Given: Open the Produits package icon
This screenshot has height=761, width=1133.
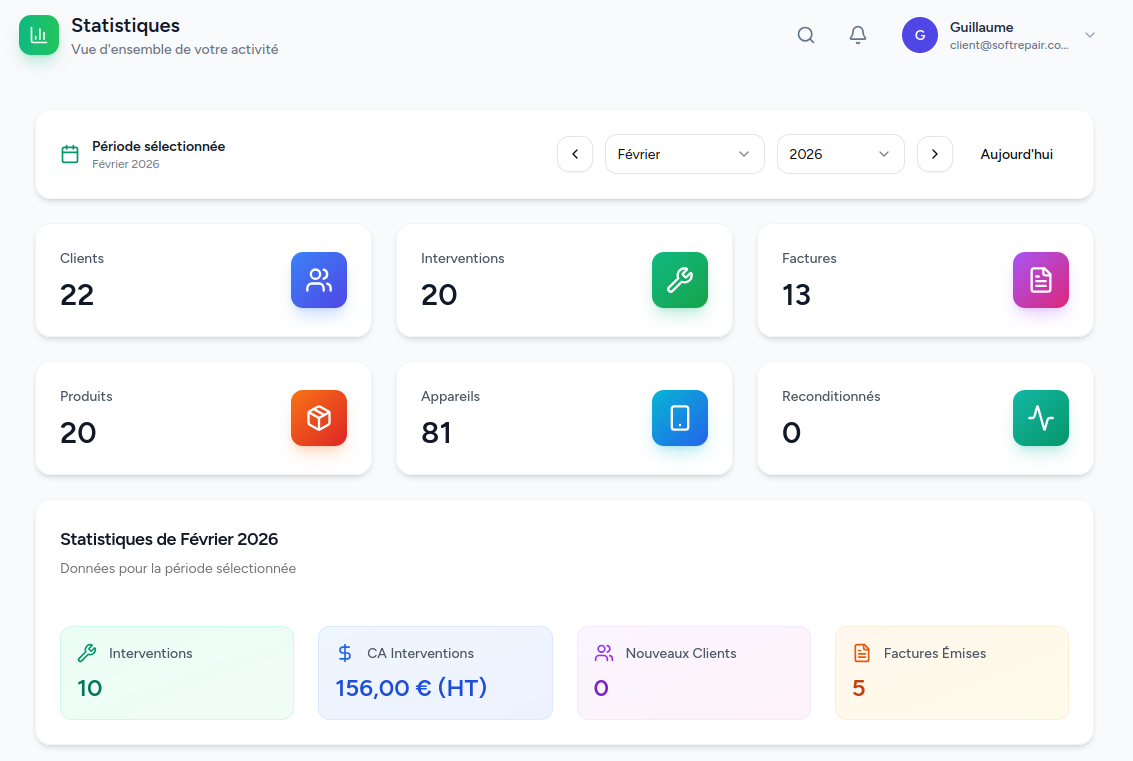Looking at the screenshot, I should 318,418.
